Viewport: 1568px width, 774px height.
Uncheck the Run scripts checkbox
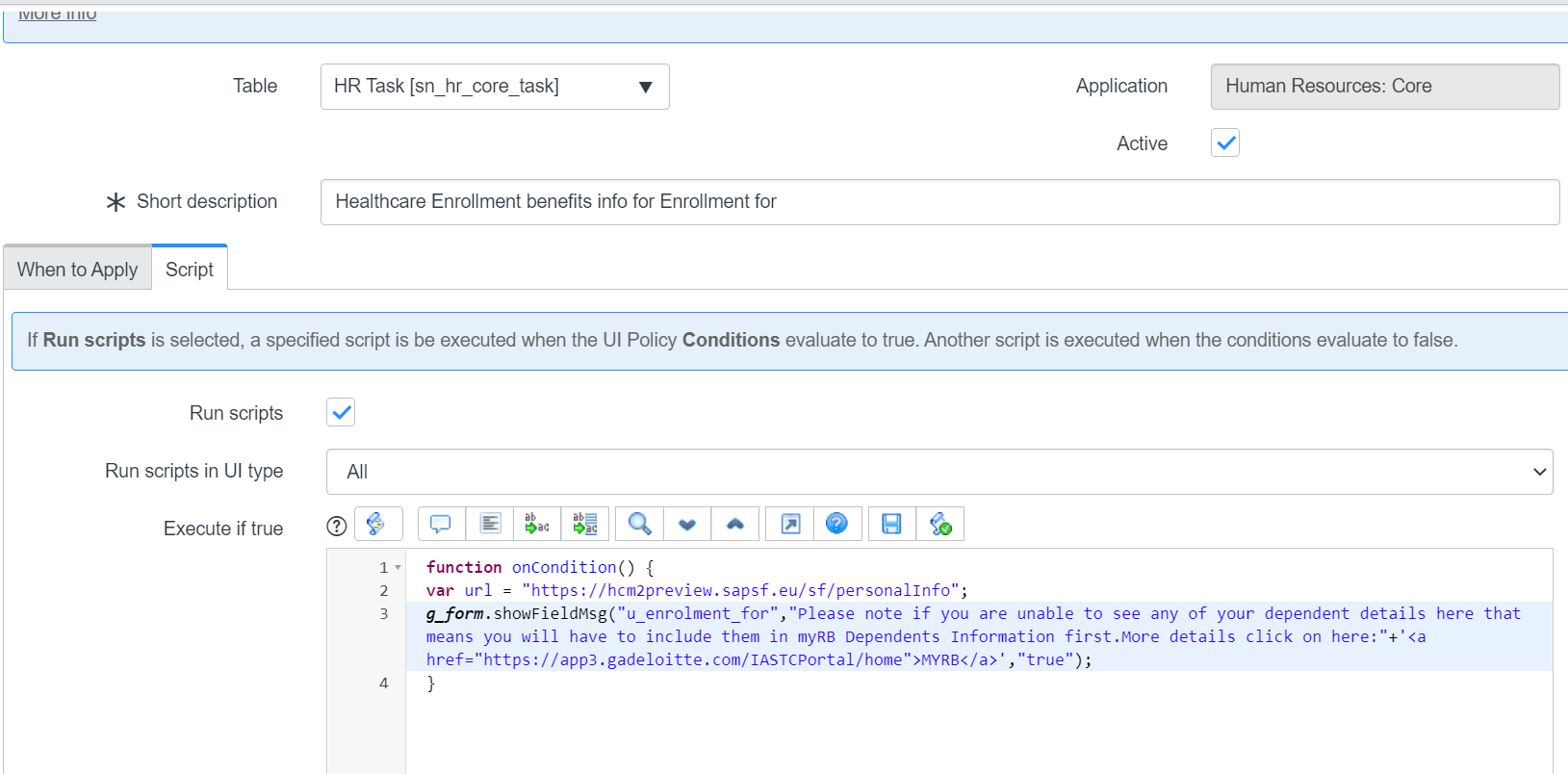point(341,412)
